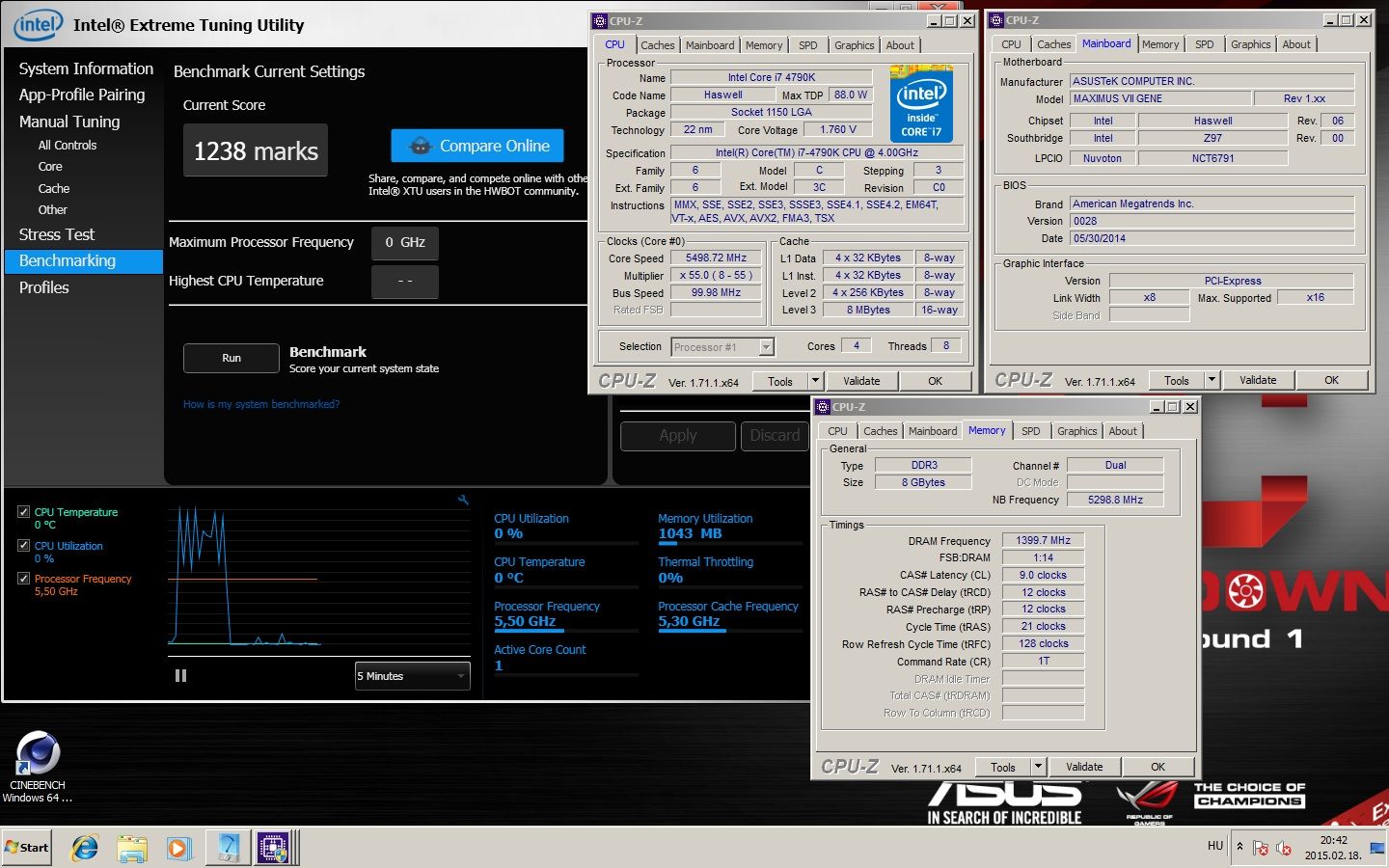This screenshot has height=868, width=1389.
Task: Switch to CPU-Z taskbar button
Action: (274, 848)
